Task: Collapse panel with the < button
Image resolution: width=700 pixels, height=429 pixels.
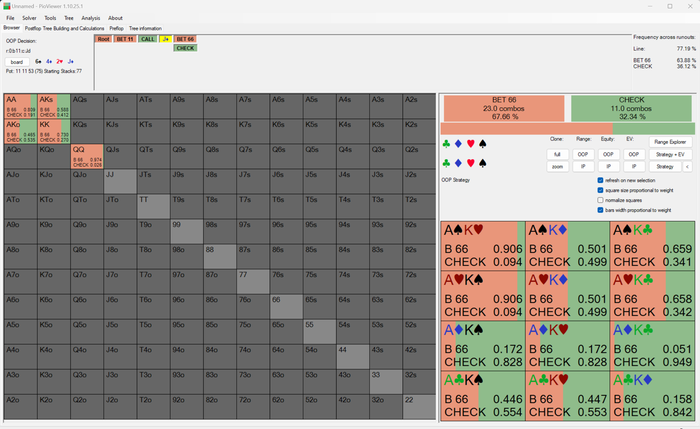Action: (688, 167)
